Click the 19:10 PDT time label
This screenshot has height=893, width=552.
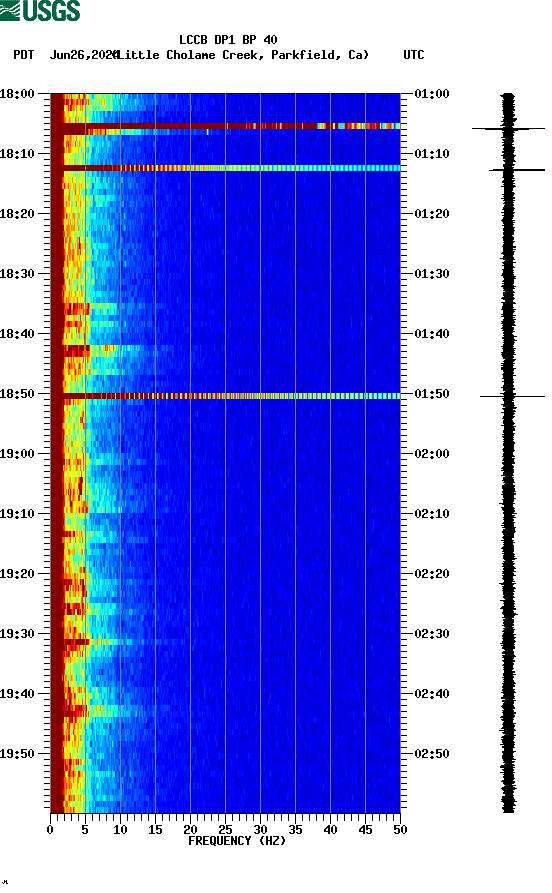tap(17, 514)
